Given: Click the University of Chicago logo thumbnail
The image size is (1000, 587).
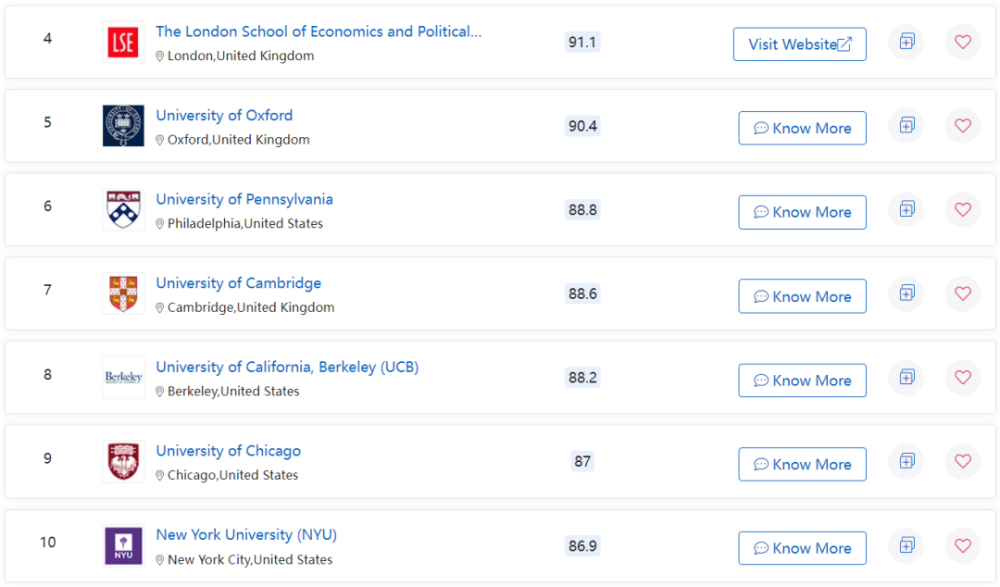Looking at the screenshot, I should tap(123, 461).
